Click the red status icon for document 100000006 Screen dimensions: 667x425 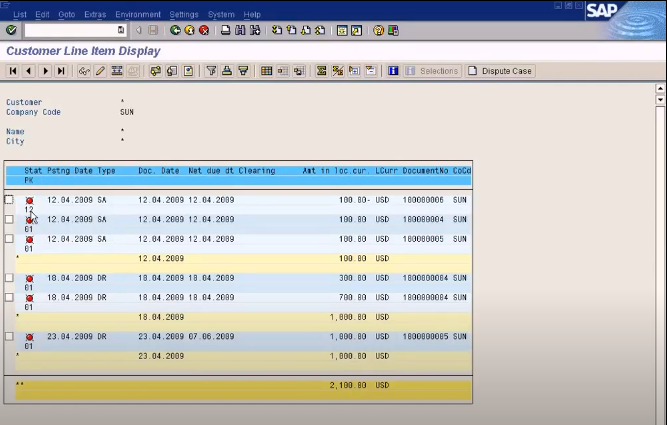point(29,200)
